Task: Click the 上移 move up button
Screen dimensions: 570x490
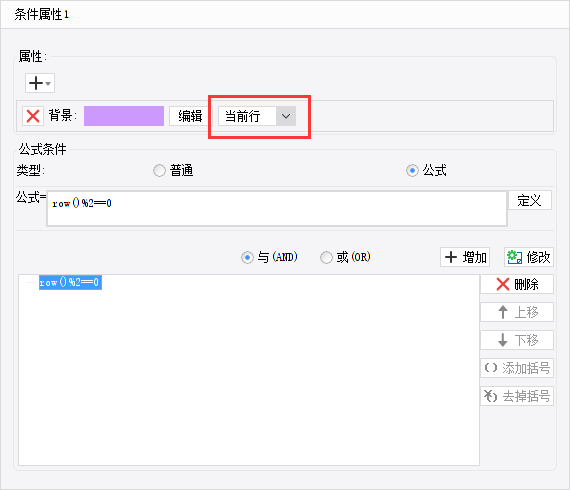Action: (x=517, y=312)
